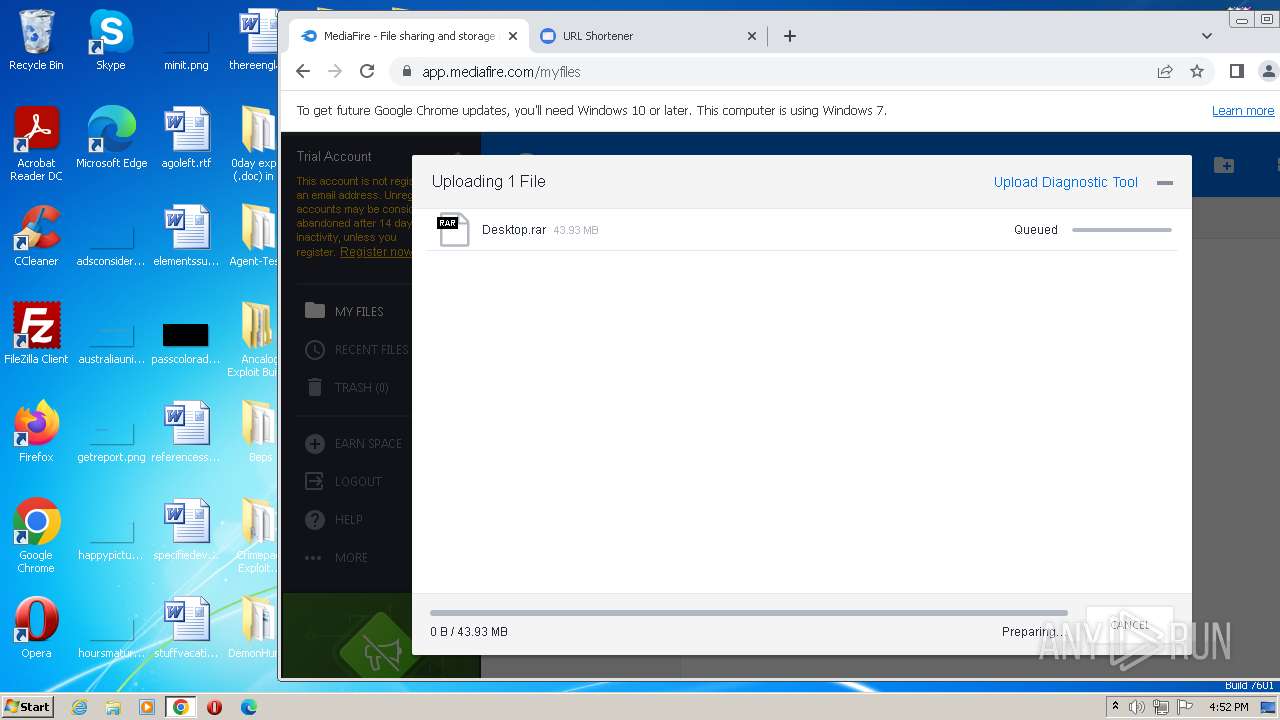Open passcolorad file on desktop
This screenshot has width=1280, height=720.
click(x=186, y=340)
